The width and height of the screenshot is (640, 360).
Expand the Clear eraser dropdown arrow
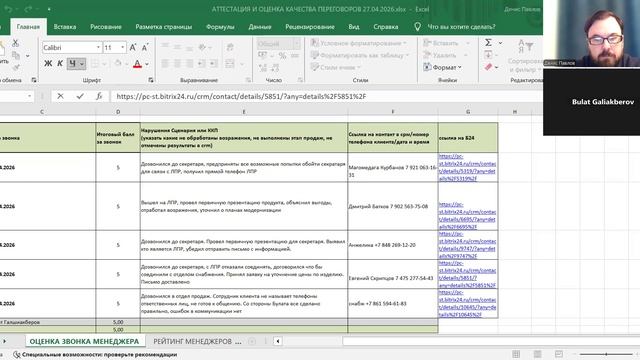[497, 68]
